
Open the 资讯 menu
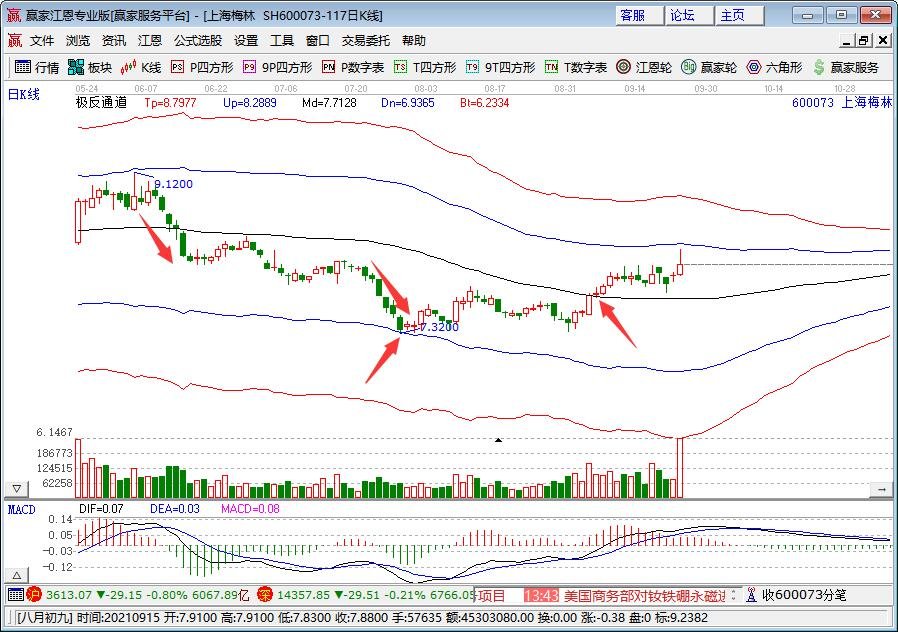(114, 41)
